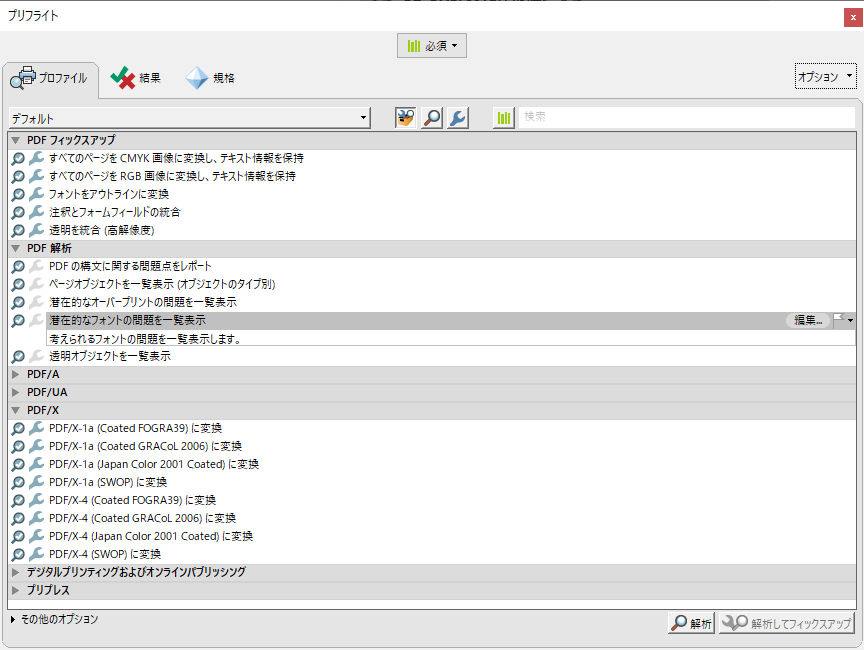The height and width of the screenshot is (650, 864).
Task: Switch to the 規格 tab
Action: [x=211, y=78]
